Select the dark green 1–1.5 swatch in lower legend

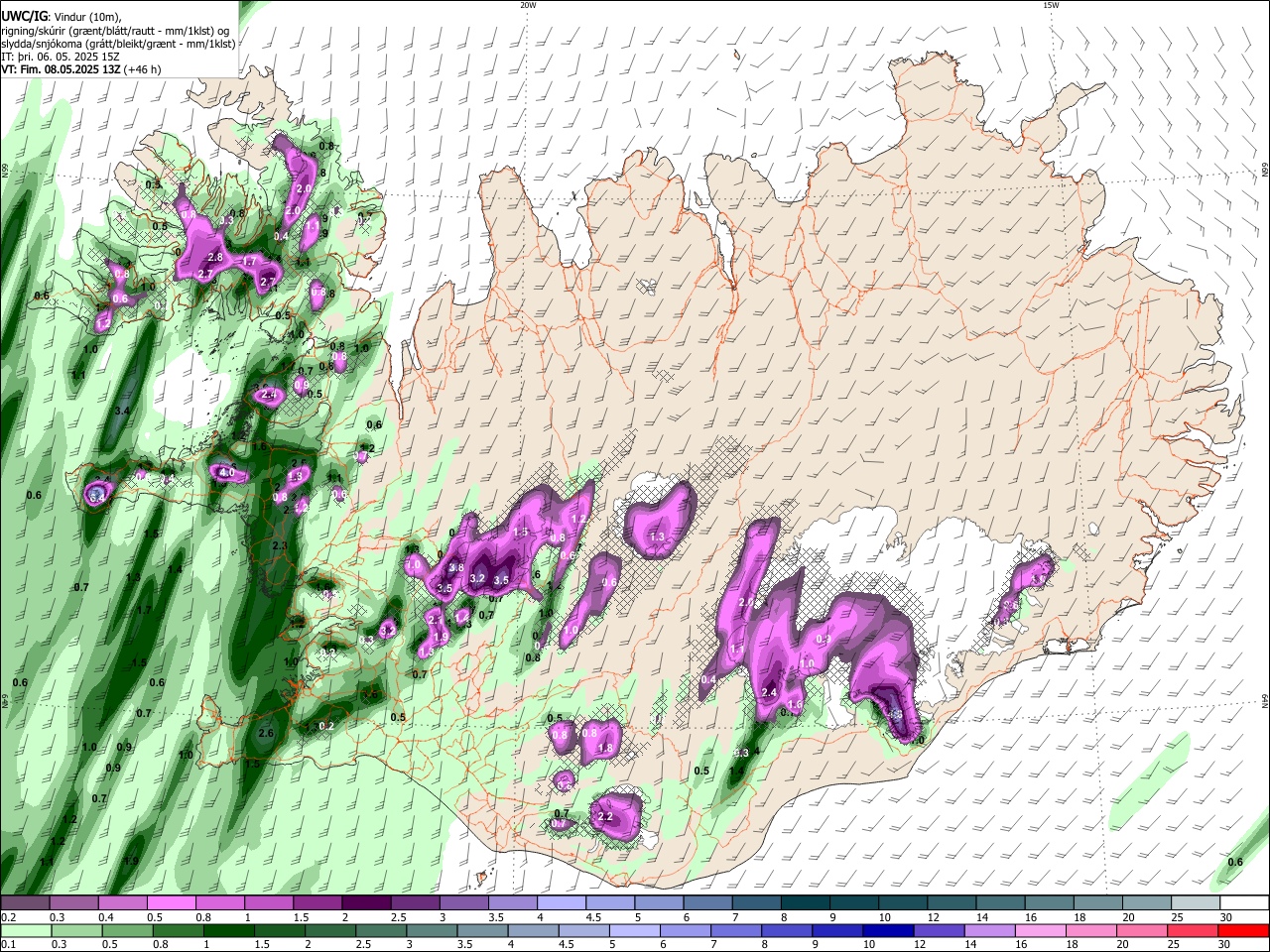[230, 930]
